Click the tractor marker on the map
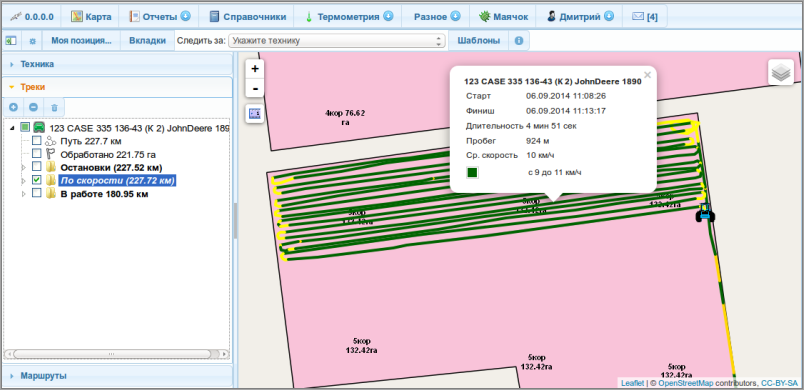 (x=705, y=212)
